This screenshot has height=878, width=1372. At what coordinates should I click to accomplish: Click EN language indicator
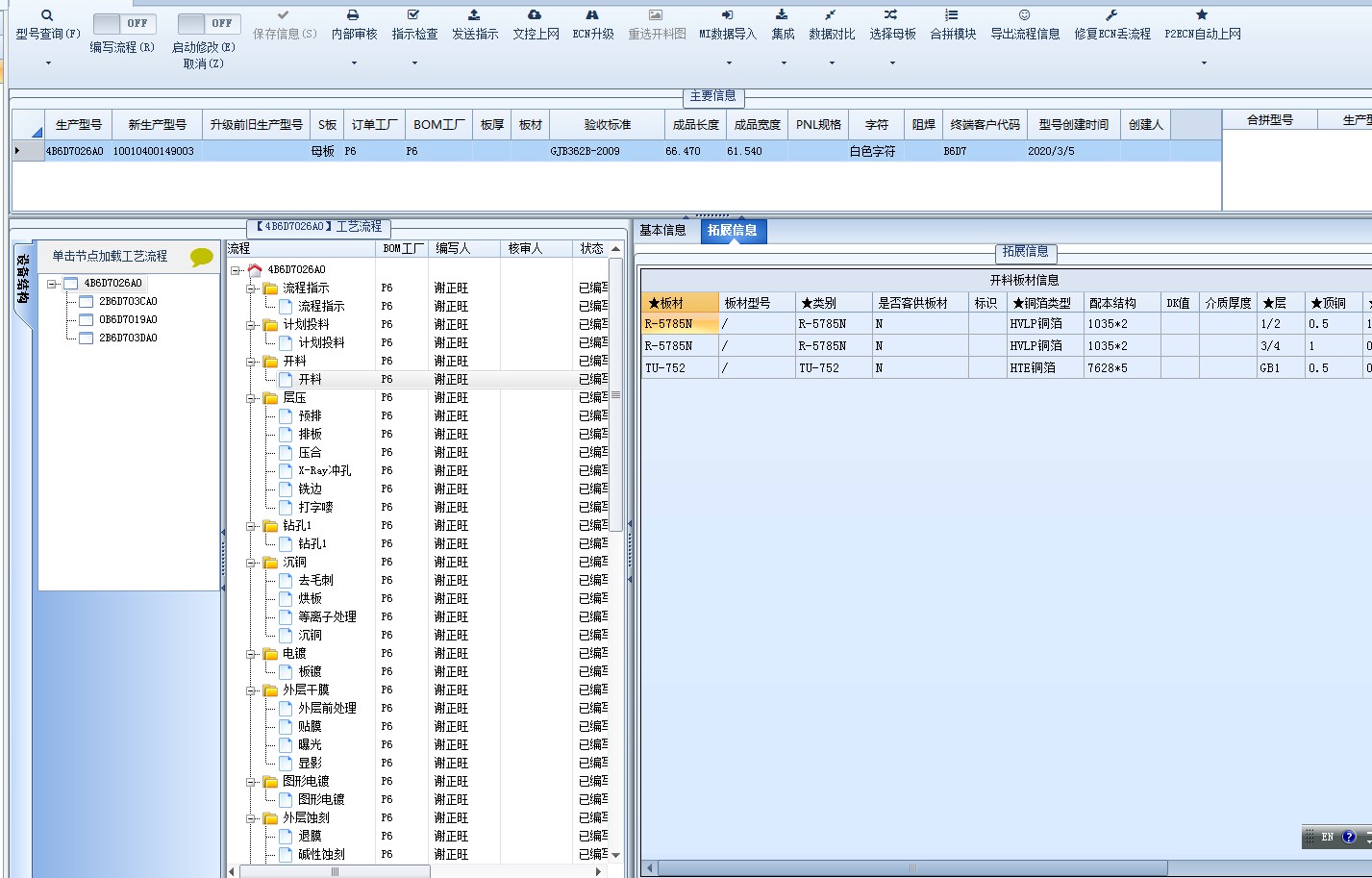tap(1328, 837)
